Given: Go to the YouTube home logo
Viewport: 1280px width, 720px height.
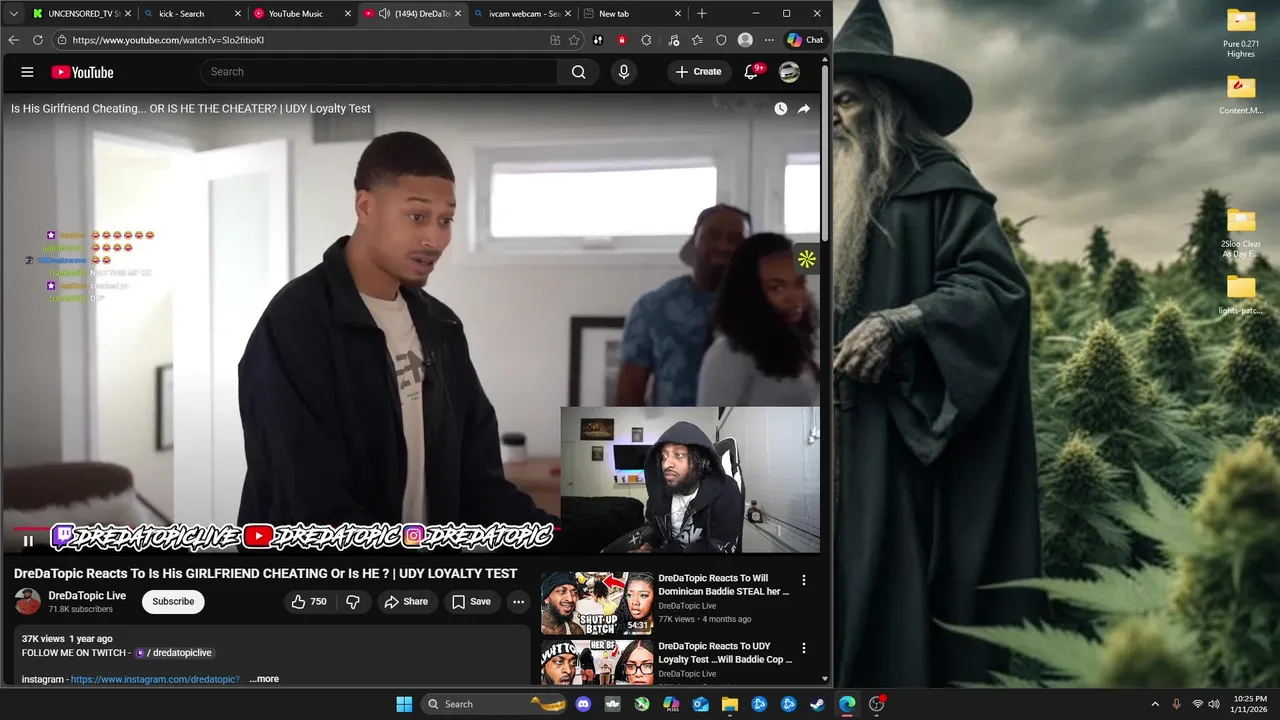Looking at the screenshot, I should (82, 72).
